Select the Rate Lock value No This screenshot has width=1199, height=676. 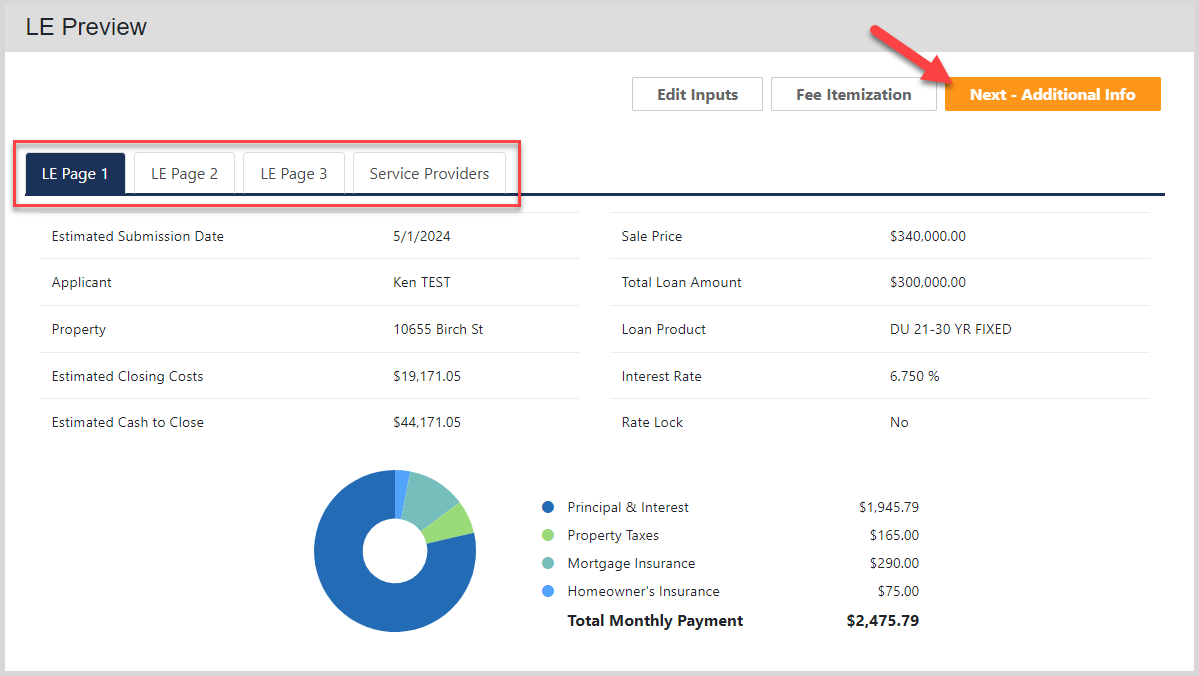[x=899, y=422]
